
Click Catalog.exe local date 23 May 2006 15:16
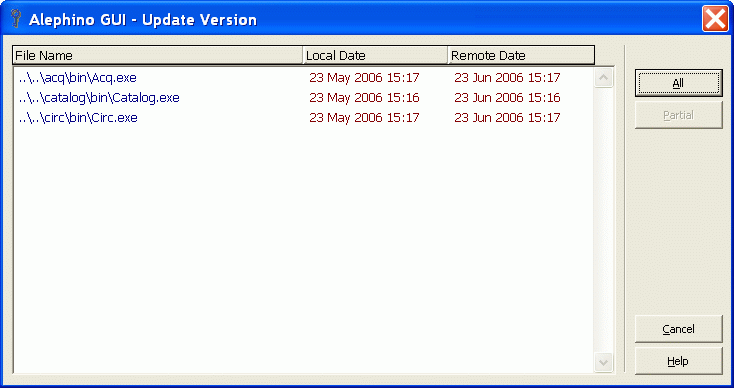[364, 97]
